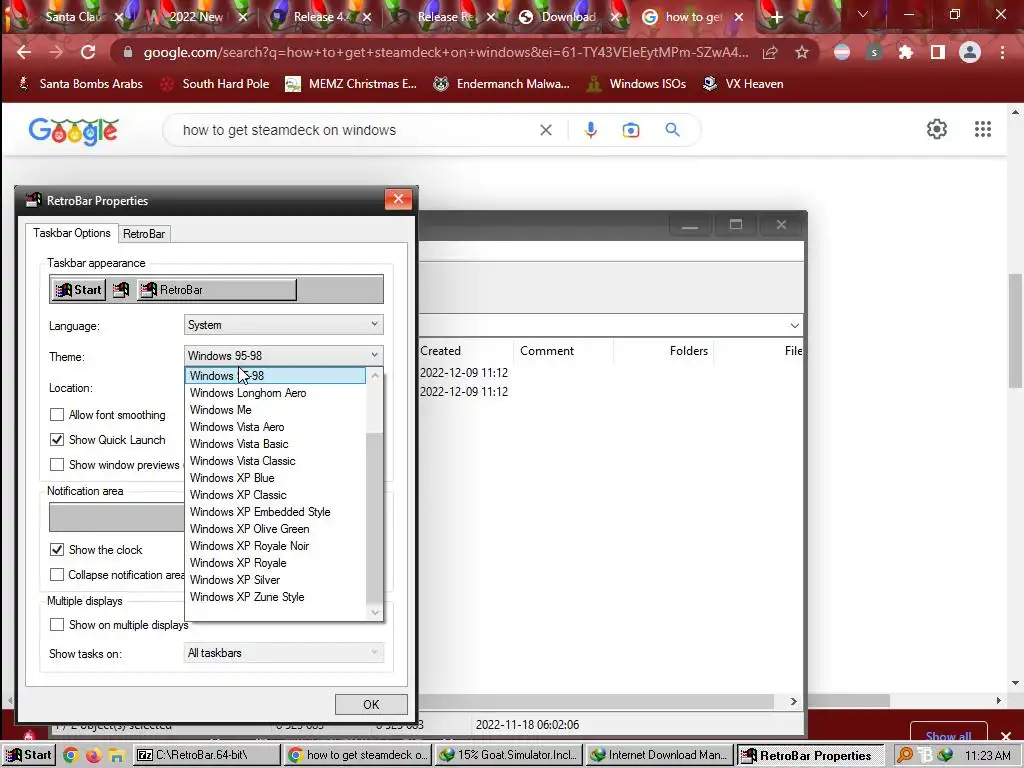Open Chrome three-dot menu
The image size is (1024, 768).
tap(1002, 53)
